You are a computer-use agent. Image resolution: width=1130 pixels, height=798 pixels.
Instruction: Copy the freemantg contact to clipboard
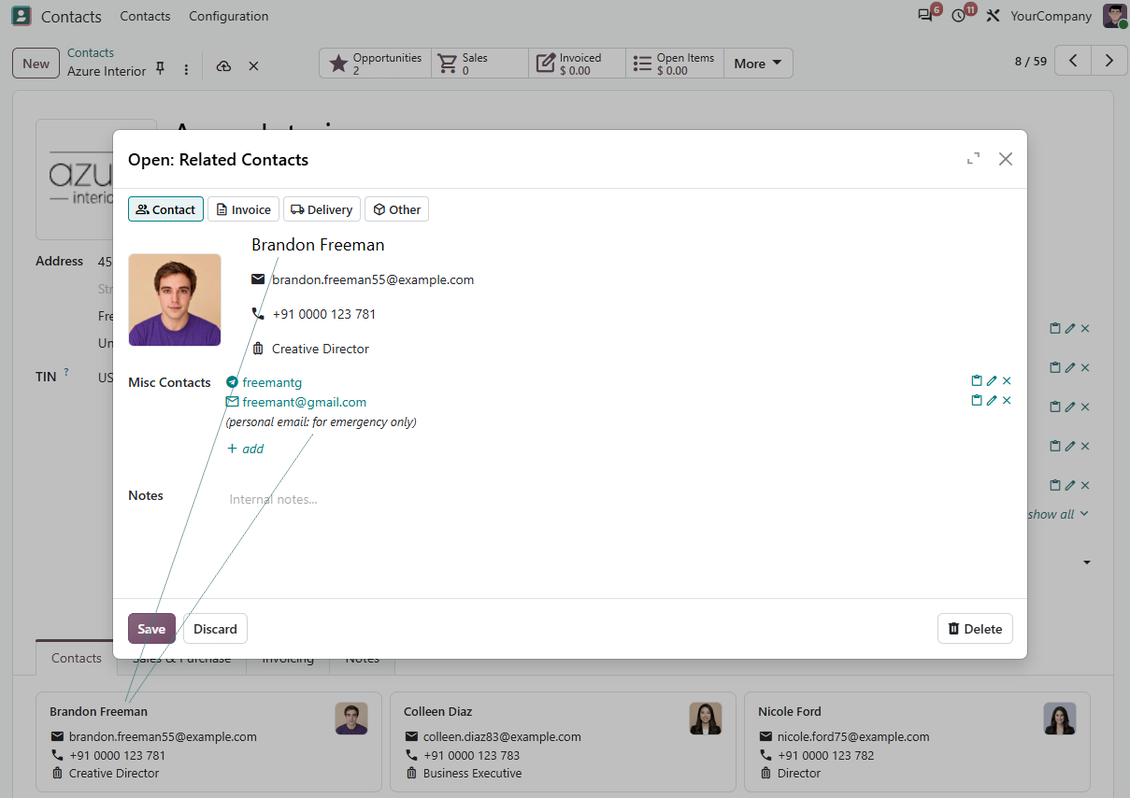(x=976, y=381)
